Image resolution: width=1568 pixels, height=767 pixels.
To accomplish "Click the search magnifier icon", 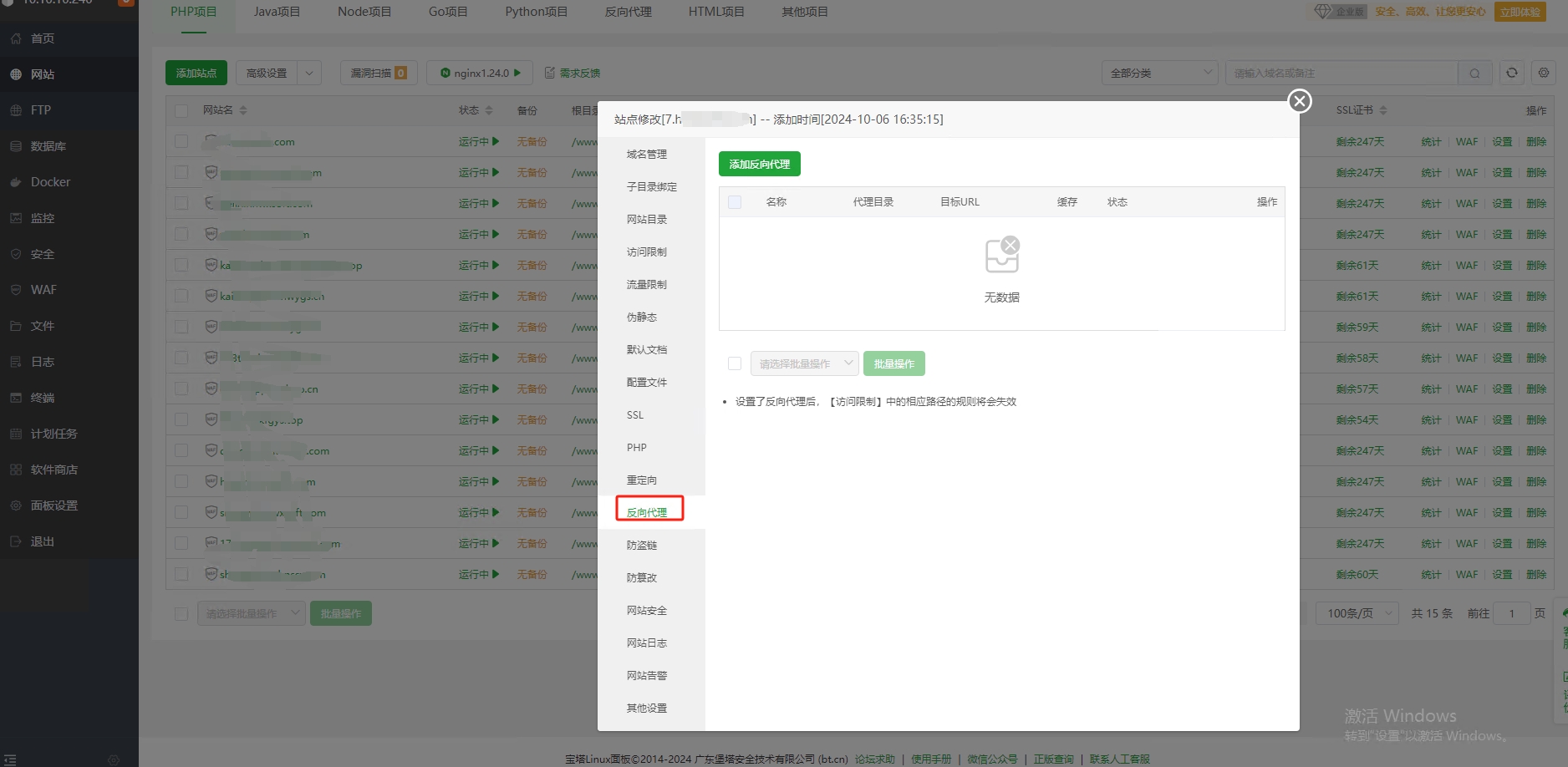I will coord(1474,74).
